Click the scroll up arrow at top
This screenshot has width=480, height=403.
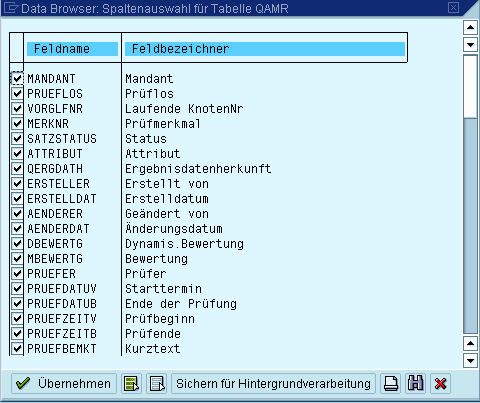(x=470, y=27)
